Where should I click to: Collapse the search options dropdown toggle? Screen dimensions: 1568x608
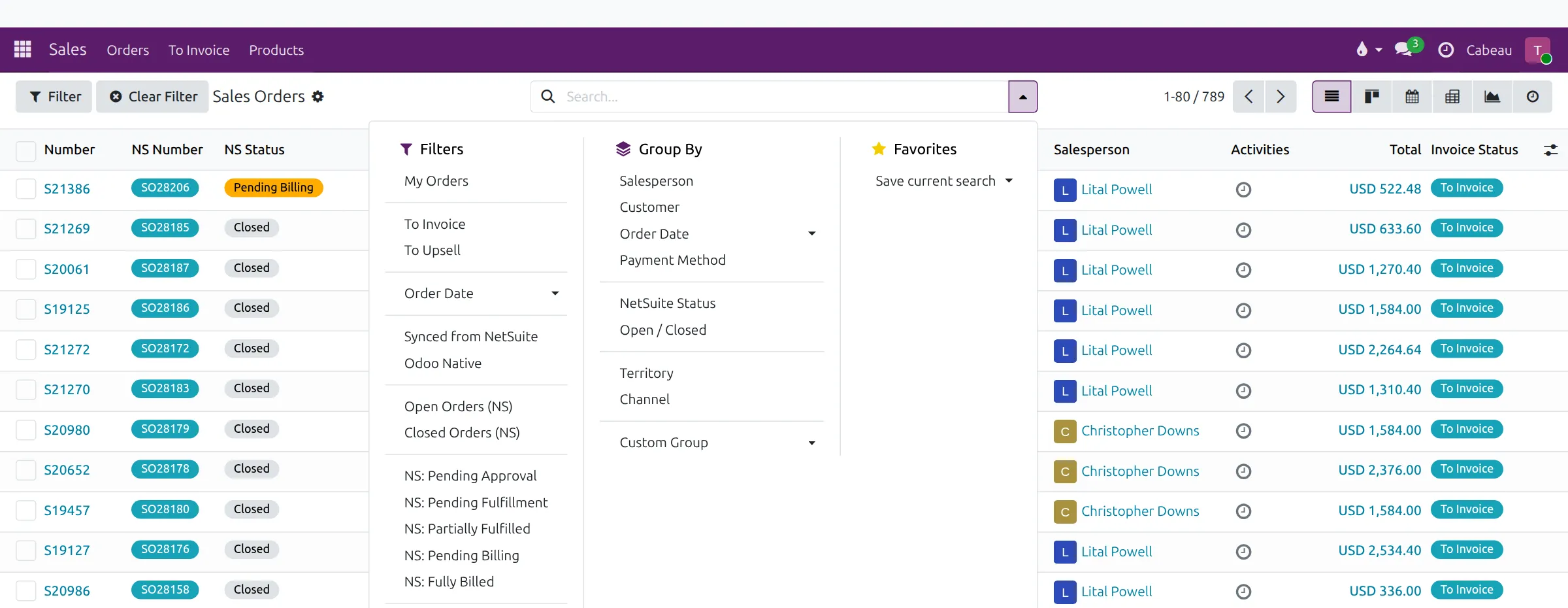1022,97
